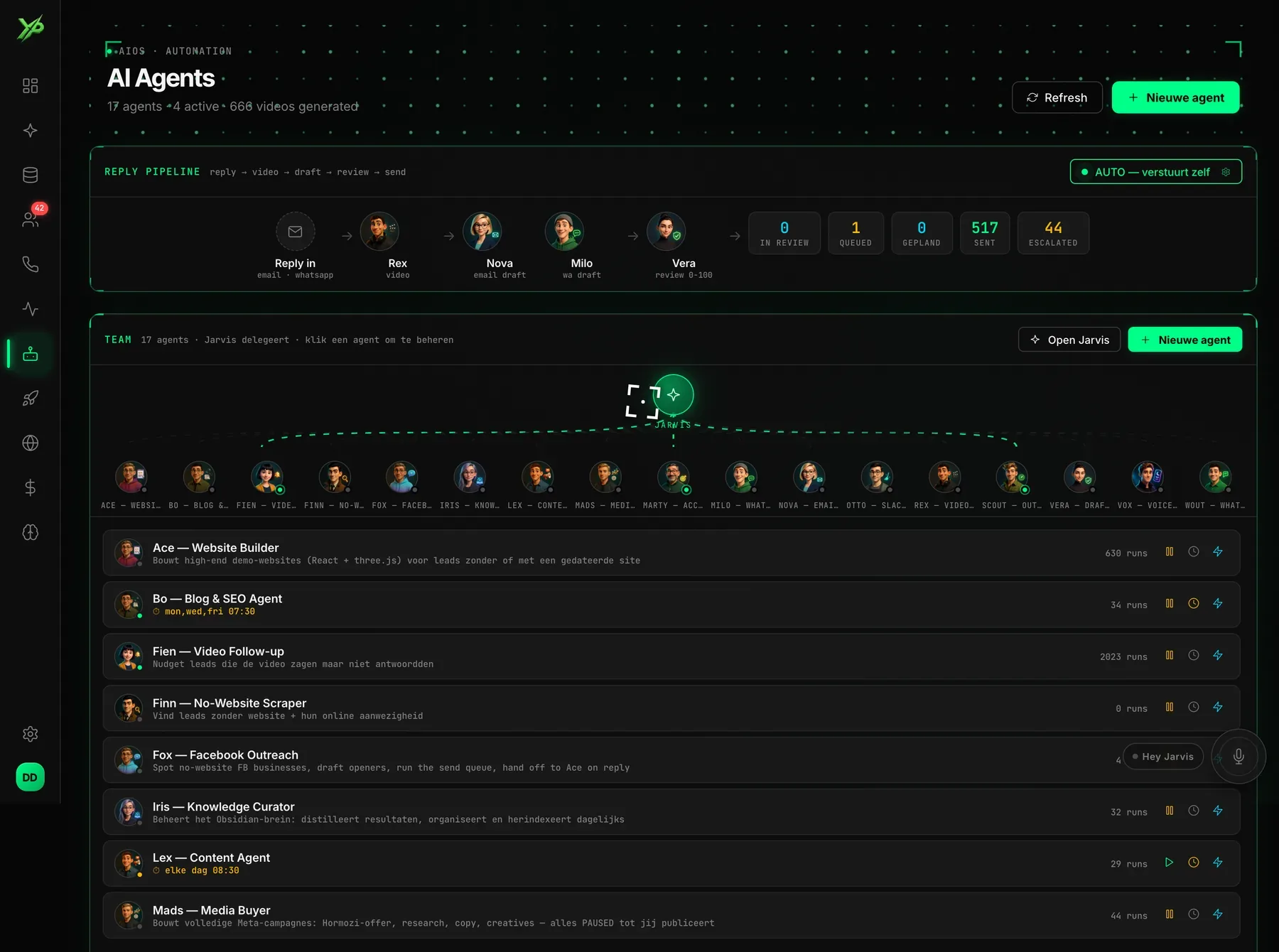Pause the Ace Website Builder agent
The image size is (1279, 952).
(x=1170, y=552)
